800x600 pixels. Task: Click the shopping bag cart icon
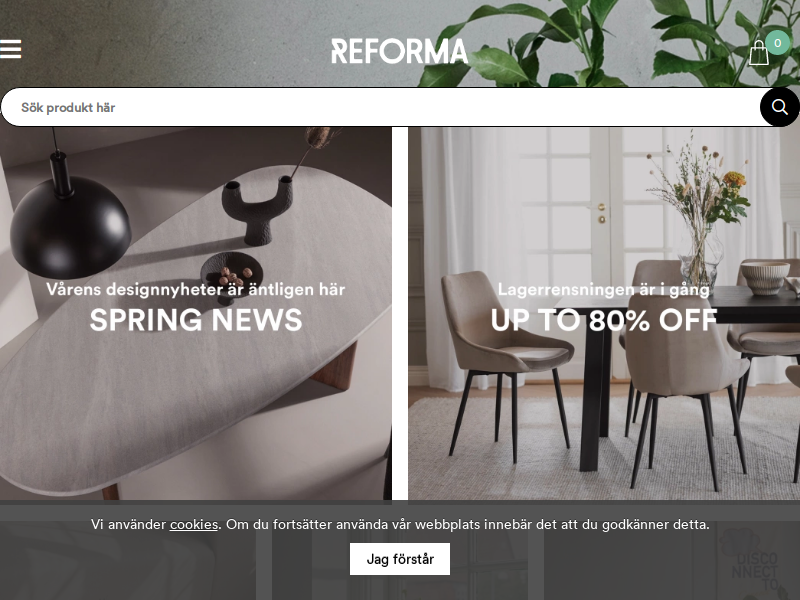coord(759,53)
